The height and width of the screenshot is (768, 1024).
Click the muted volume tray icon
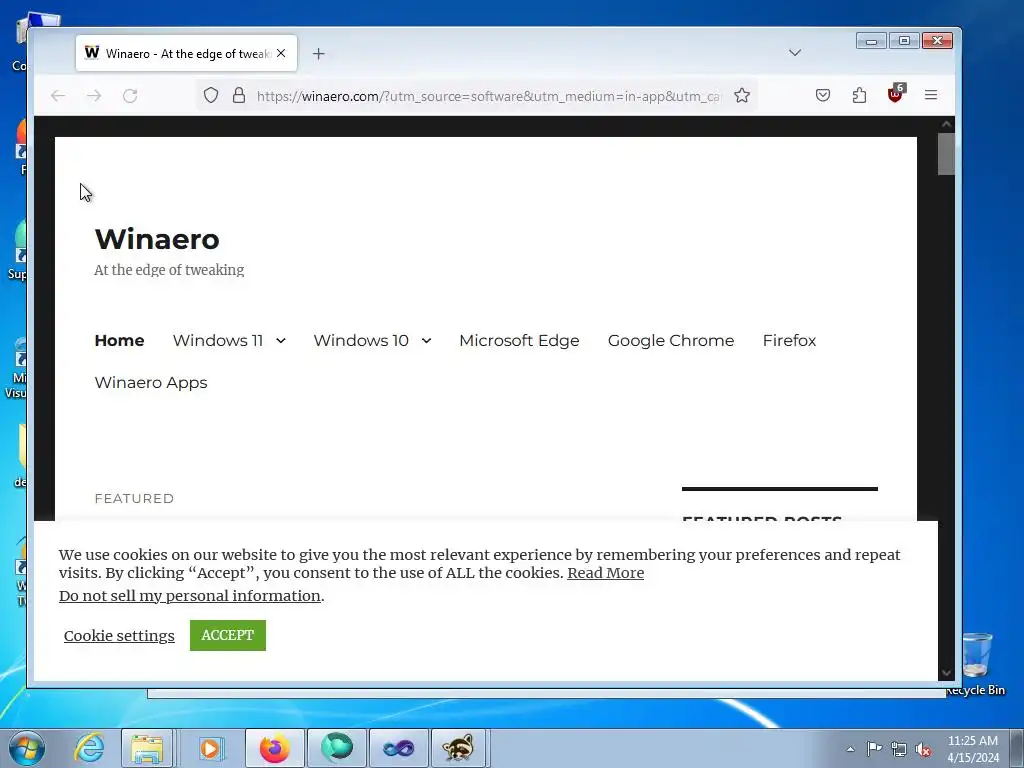(923, 749)
